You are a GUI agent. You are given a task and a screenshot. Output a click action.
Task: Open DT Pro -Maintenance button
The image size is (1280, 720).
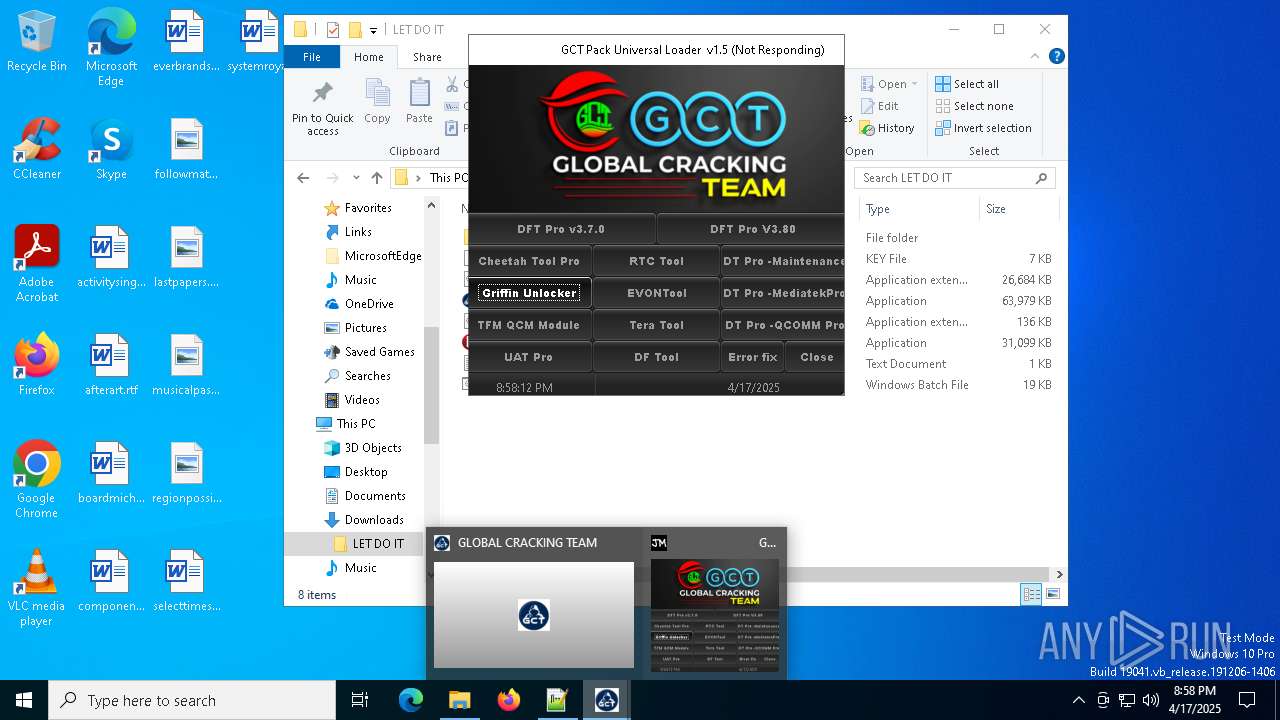pos(783,261)
